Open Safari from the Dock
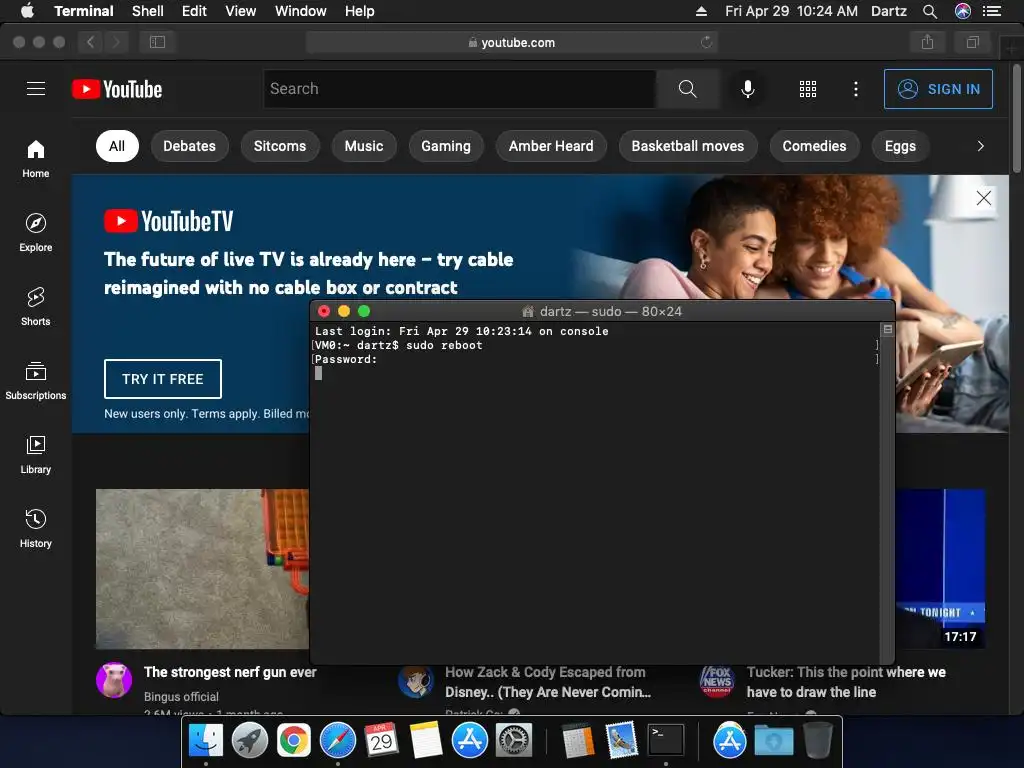The image size is (1024, 768). coord(338,741)
